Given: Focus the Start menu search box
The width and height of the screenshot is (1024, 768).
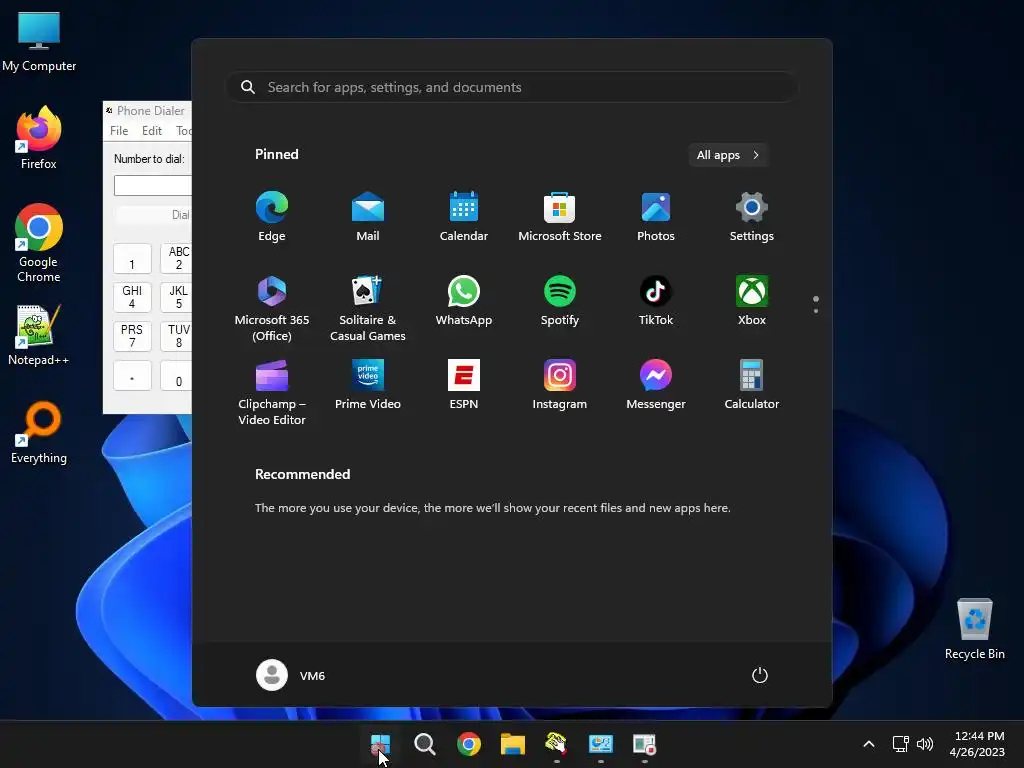Looking at the screenshot, I should tap(511, 88).
